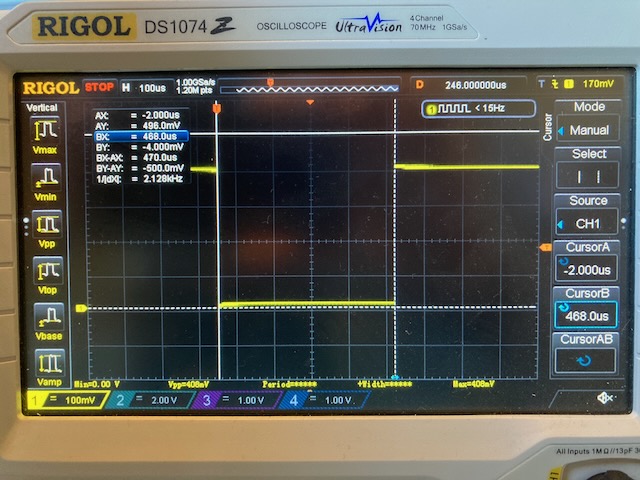Click the speaker mute icon
The image size is (640, 480).
[604, 398]
